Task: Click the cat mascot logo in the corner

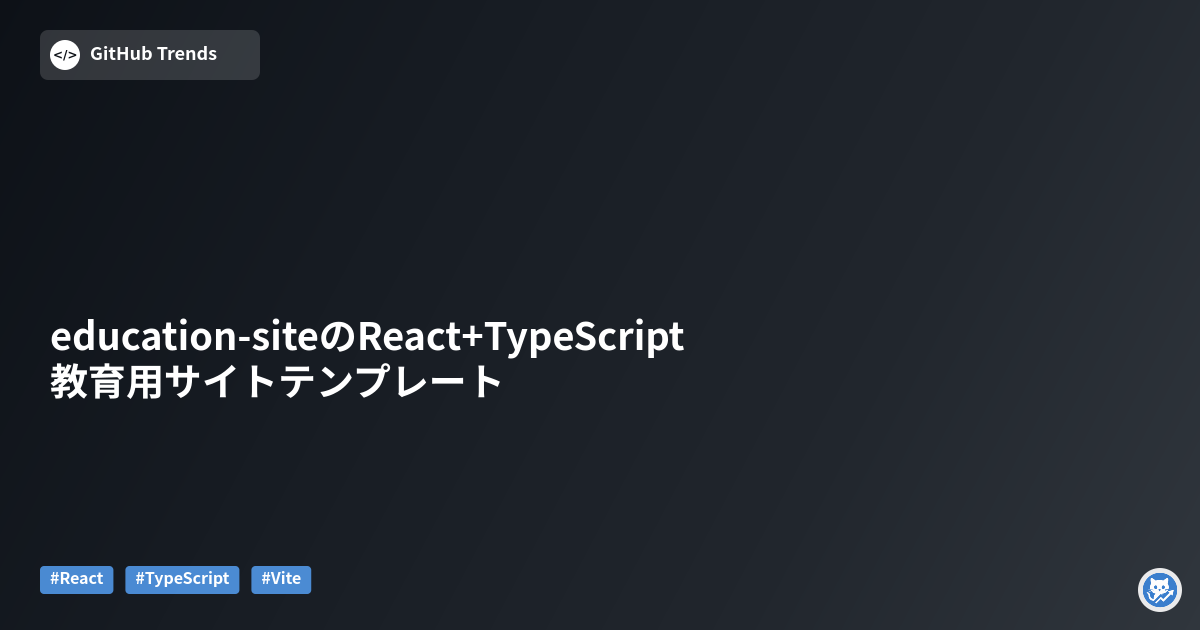Action: tap(1160, 590)
